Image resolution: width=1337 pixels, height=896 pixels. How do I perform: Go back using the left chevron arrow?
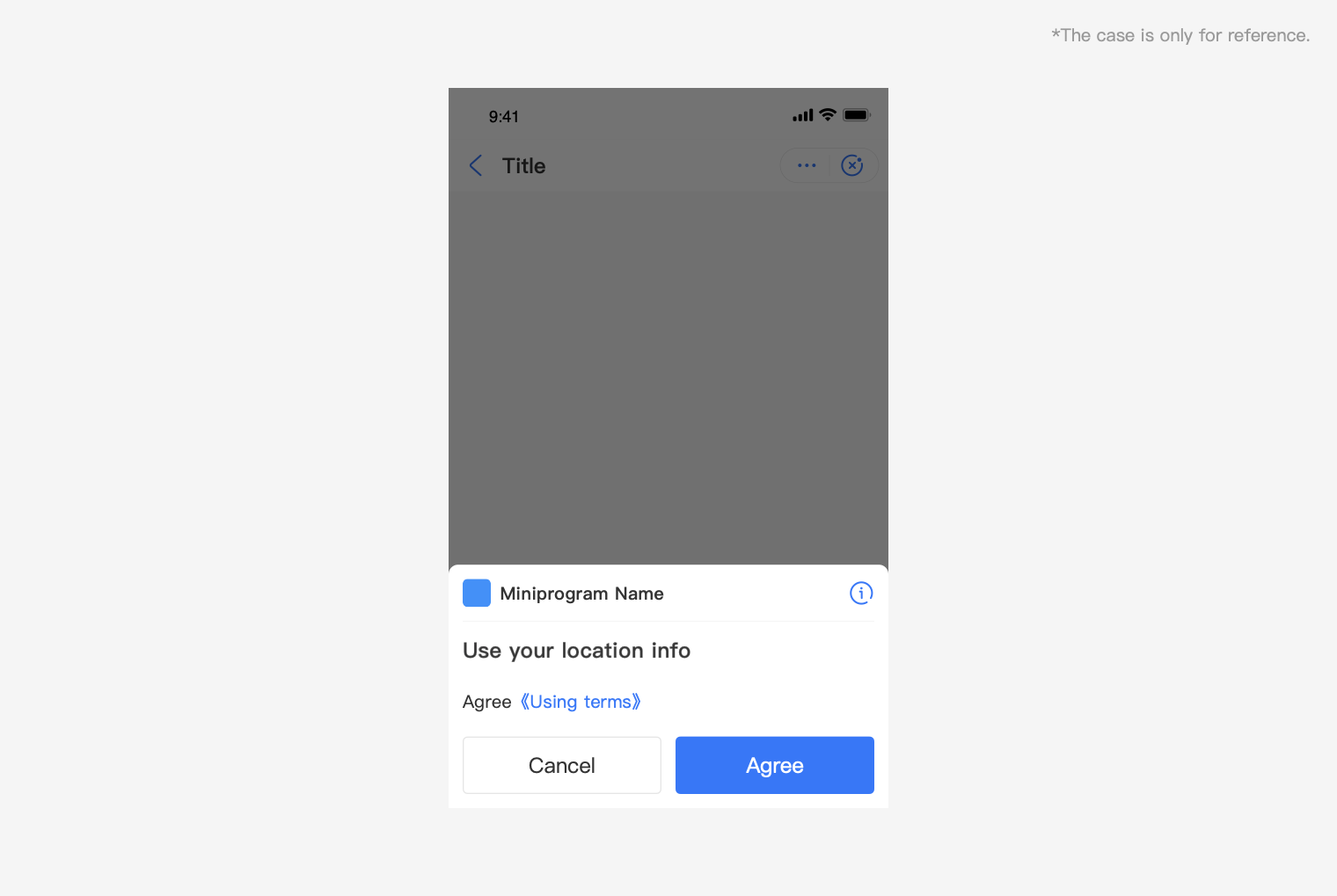(476, 165)
